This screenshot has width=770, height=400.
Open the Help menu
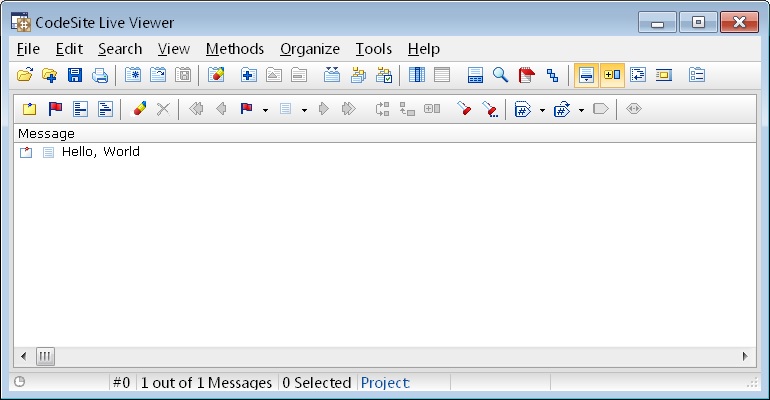click(424, 49)
